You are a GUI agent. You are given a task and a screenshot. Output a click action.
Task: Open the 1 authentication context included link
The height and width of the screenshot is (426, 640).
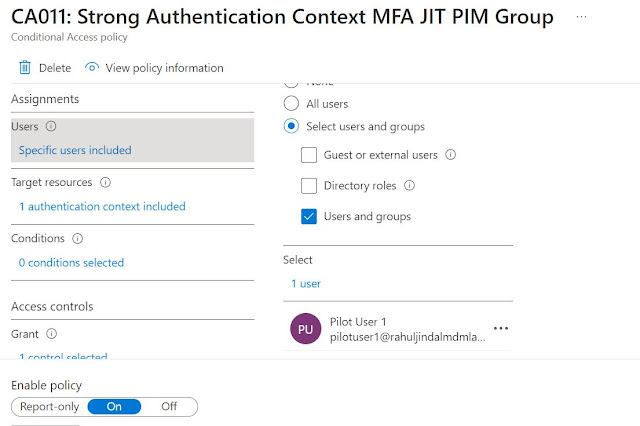point(102,206)
